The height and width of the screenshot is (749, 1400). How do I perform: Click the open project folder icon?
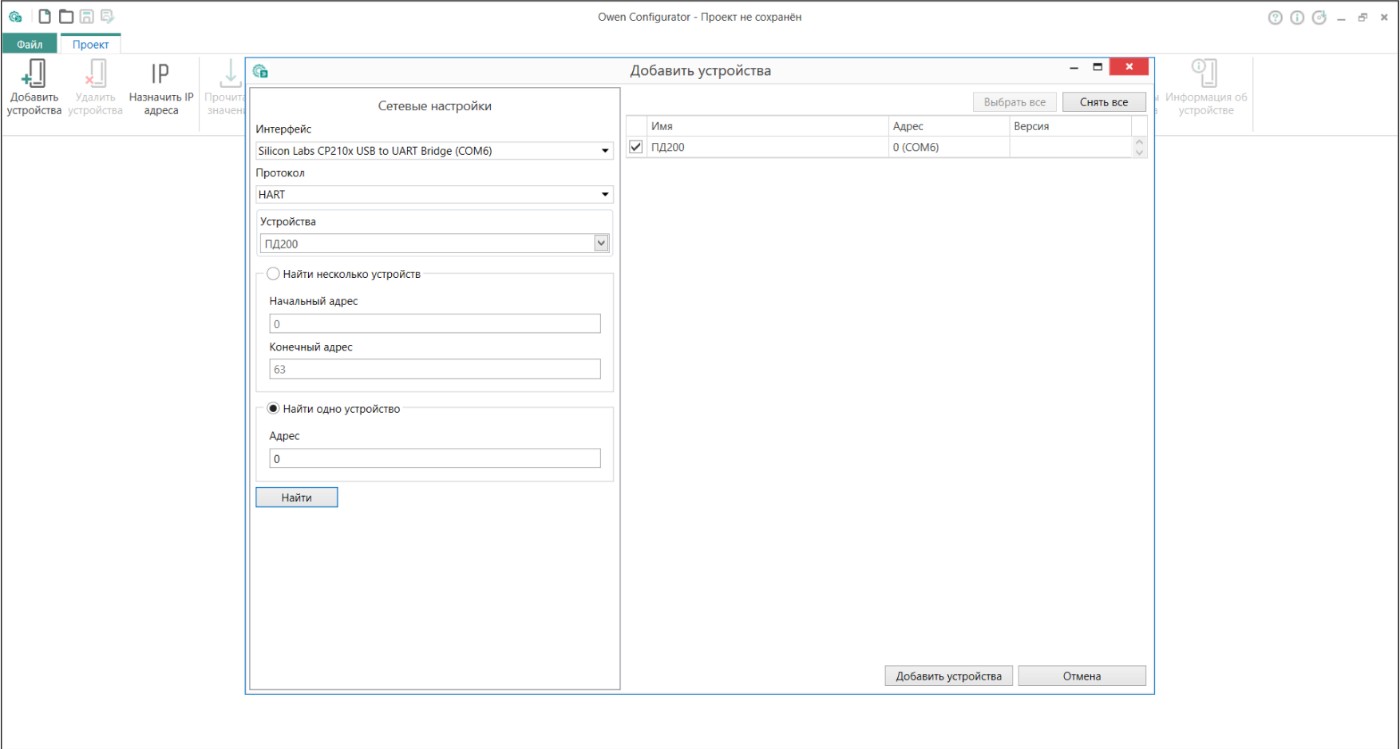click(x=66, y=17)
